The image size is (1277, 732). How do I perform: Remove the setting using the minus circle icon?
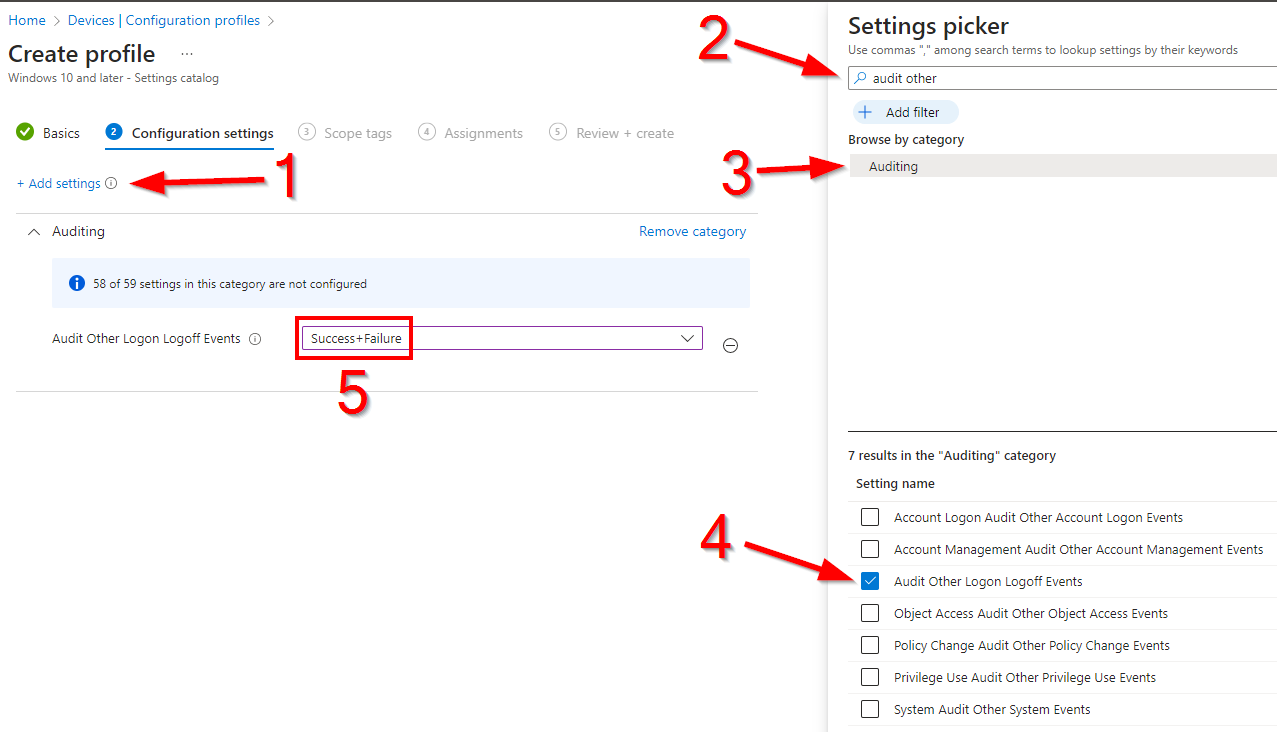click(730, 345)
